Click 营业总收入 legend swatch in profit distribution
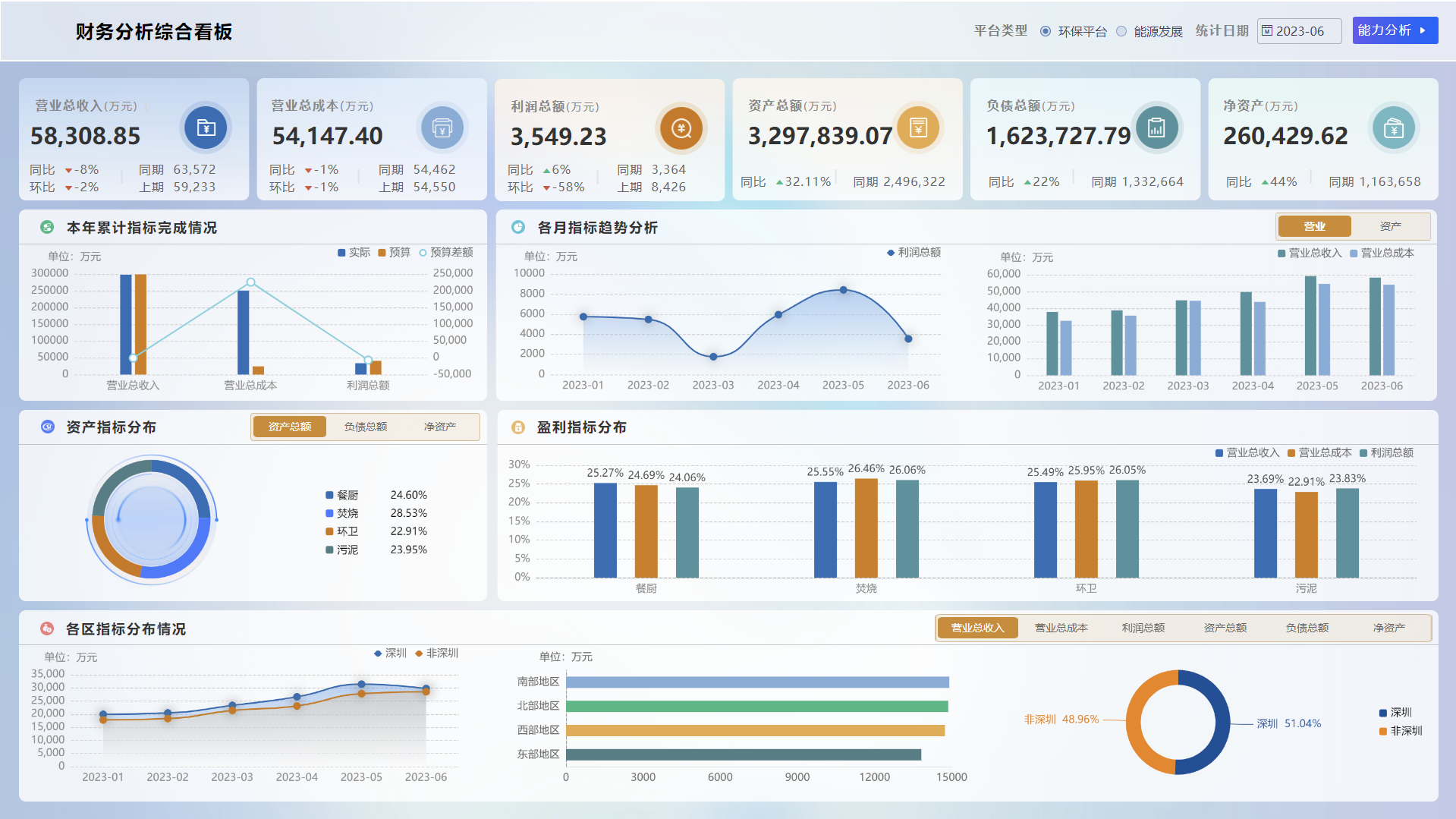Viewport: 1456px width, 819px height. click(x=1219, y=453)
